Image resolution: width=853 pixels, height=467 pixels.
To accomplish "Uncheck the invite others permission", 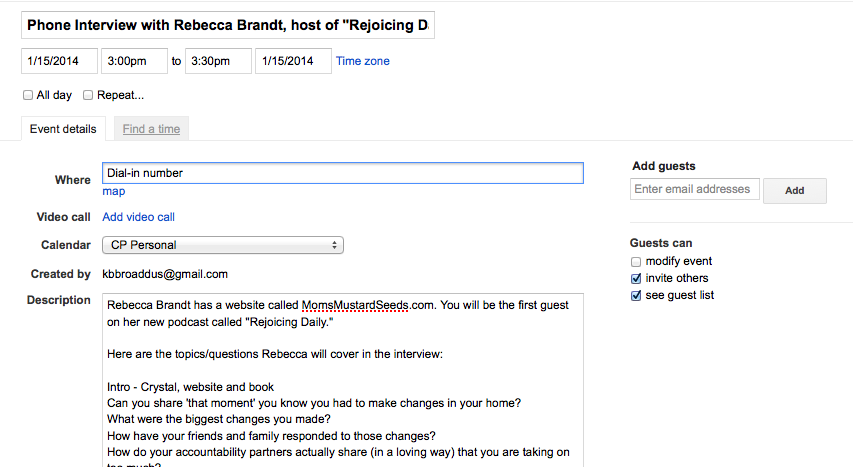I will pos(637,279).
